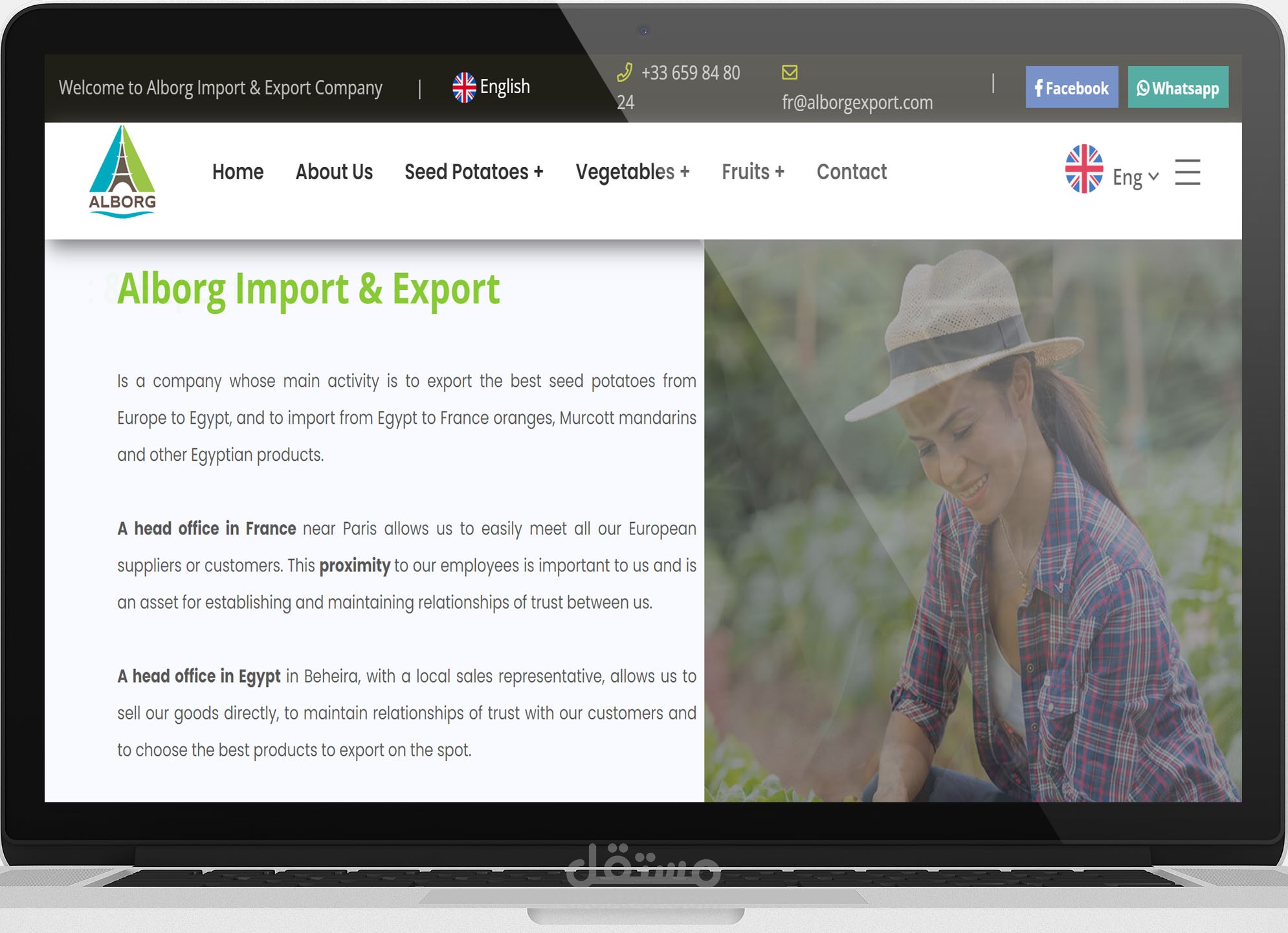Image resolution: width=1288 pixels, height=933 pixels.
Task: Click the Alborg logo
Action: 122,172
